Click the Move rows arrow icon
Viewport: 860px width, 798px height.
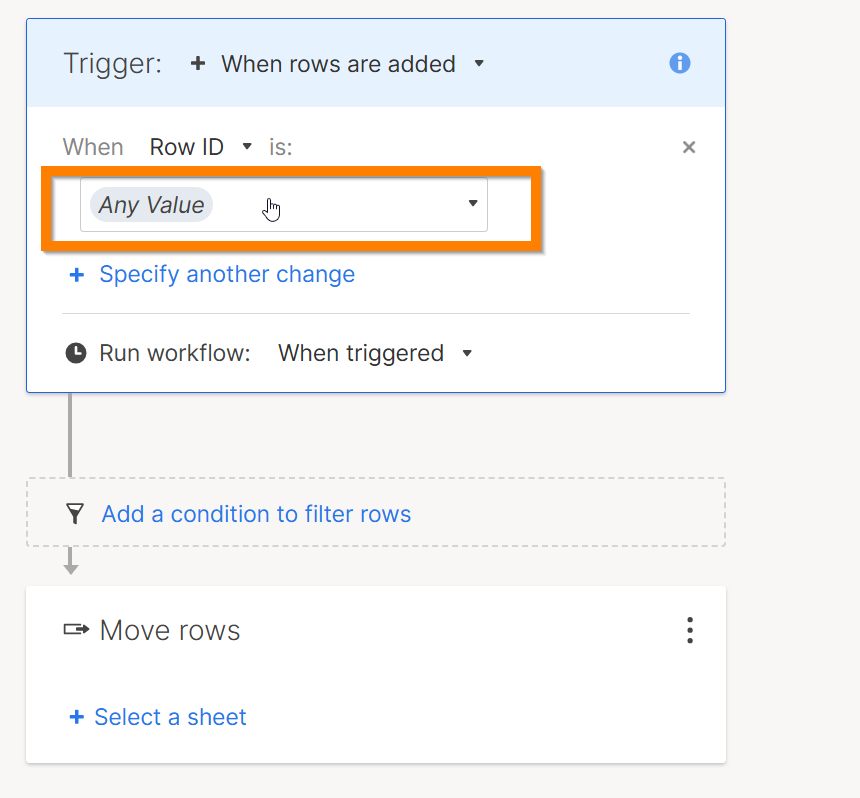coord(76,630)
